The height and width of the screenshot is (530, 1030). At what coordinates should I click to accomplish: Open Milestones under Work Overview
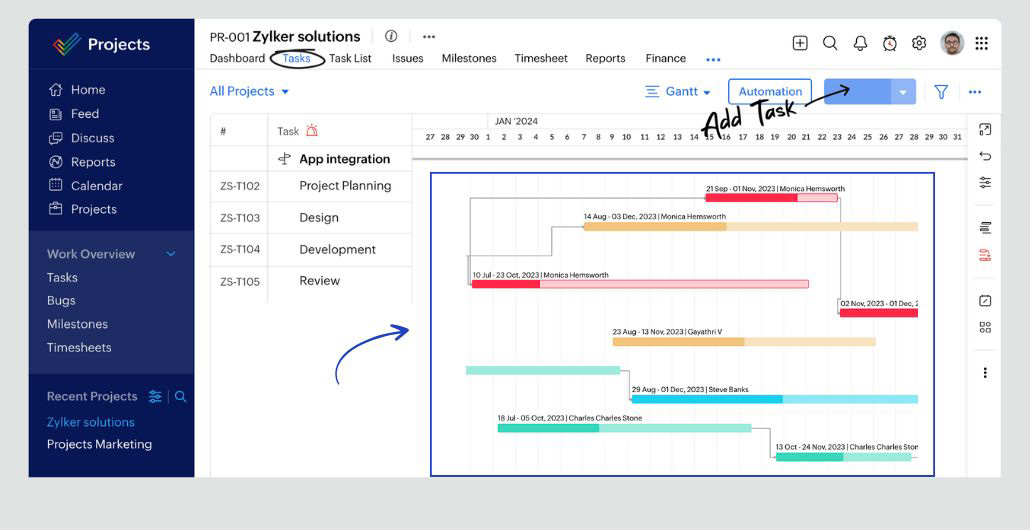tap(77, 324)
